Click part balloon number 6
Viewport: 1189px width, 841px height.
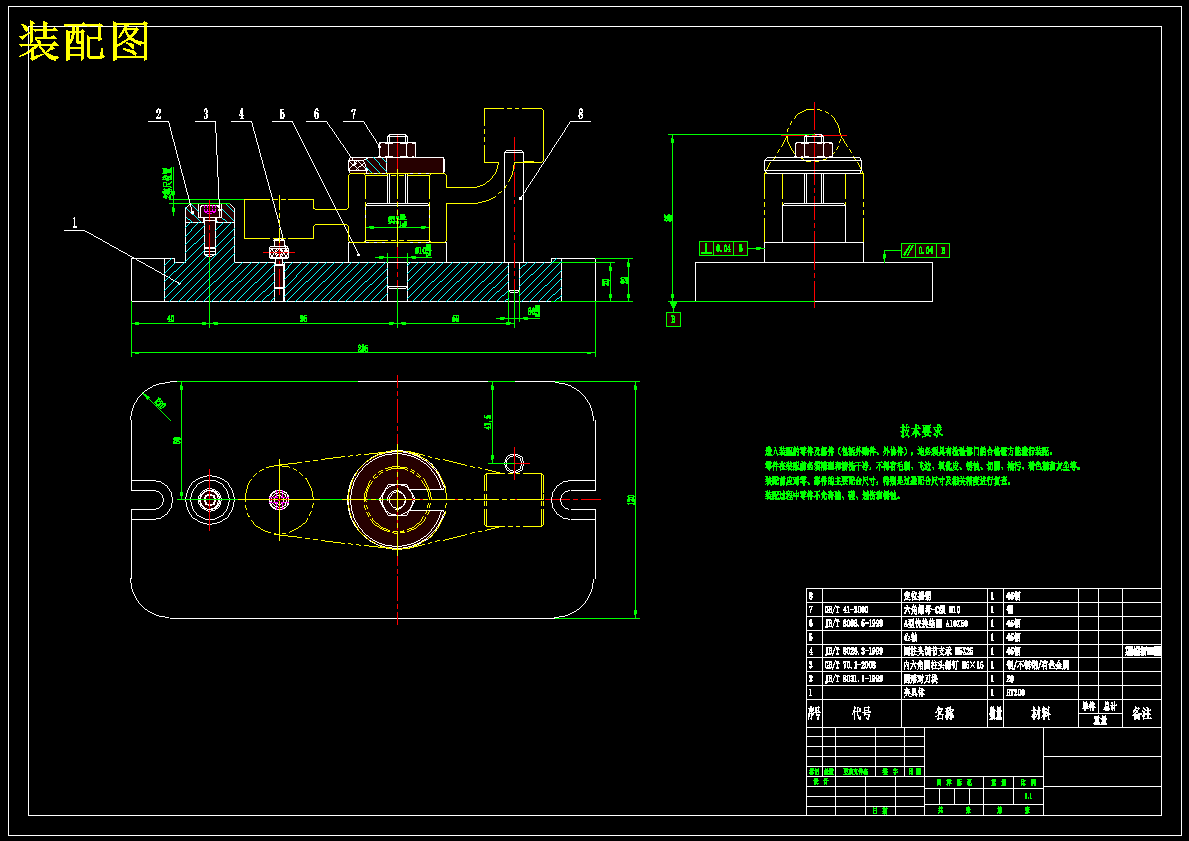[x=316, y=114]
